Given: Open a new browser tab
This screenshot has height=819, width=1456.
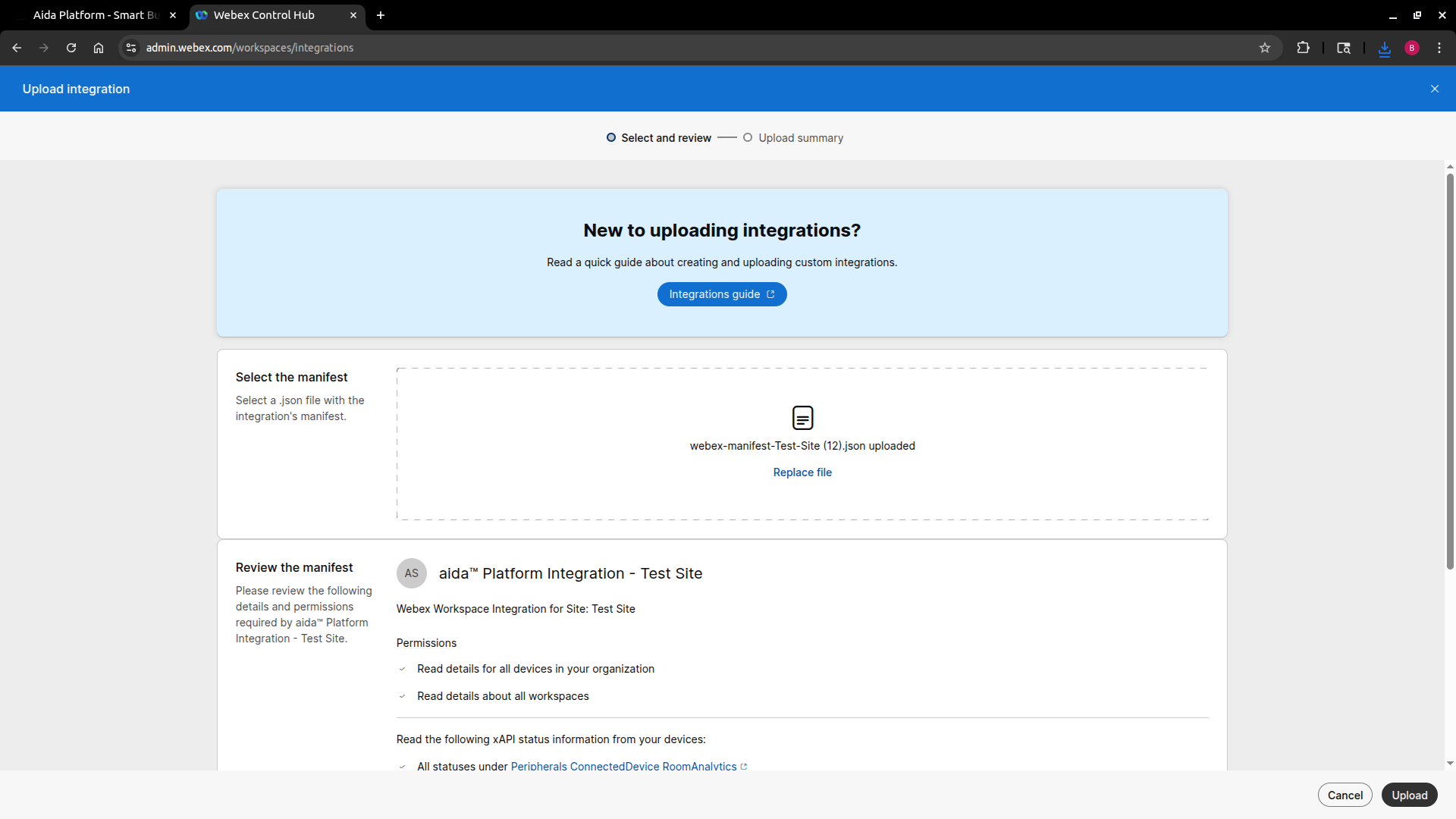Looking at the screenshot, I should pyautogui.click(x=380, y=14).
